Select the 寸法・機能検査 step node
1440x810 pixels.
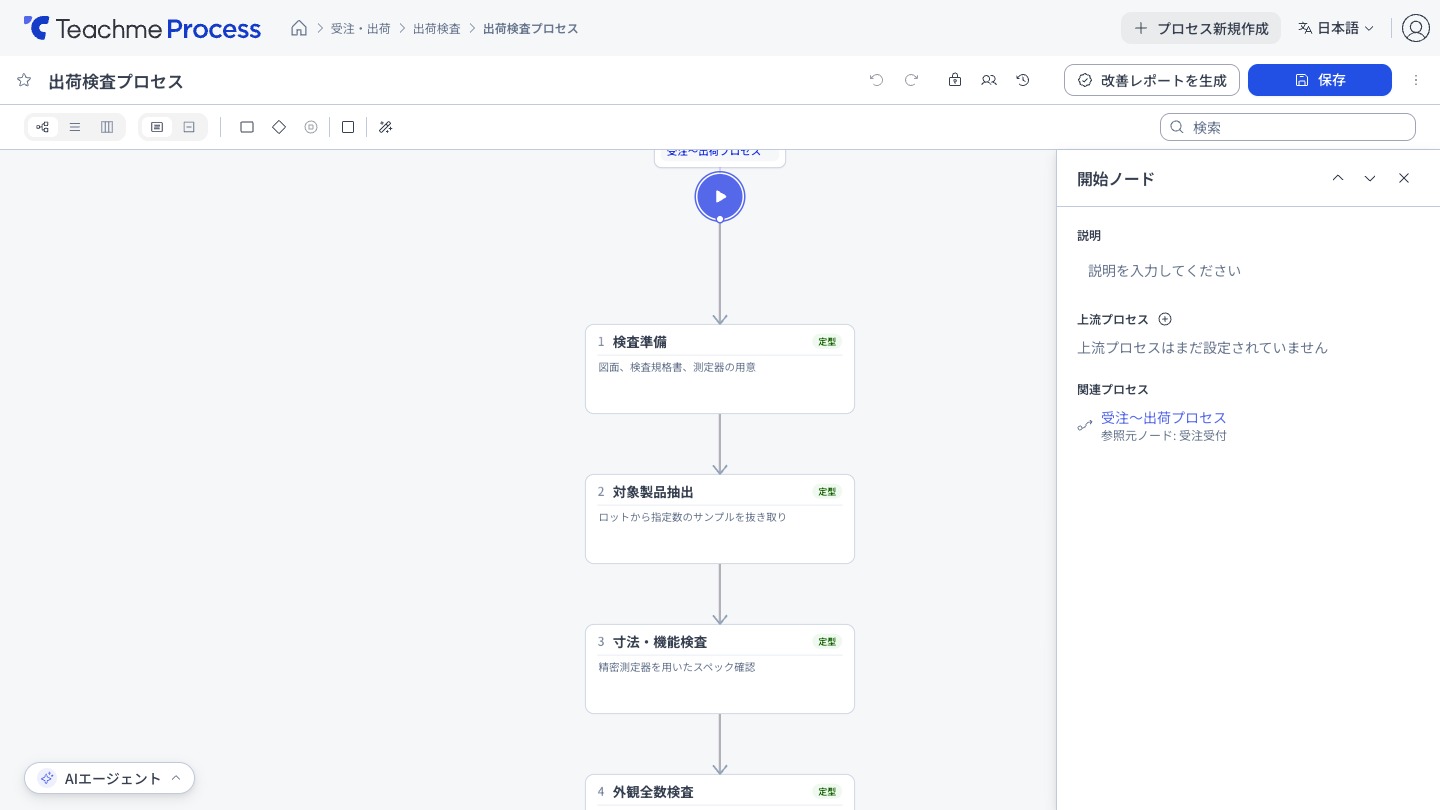720,669
